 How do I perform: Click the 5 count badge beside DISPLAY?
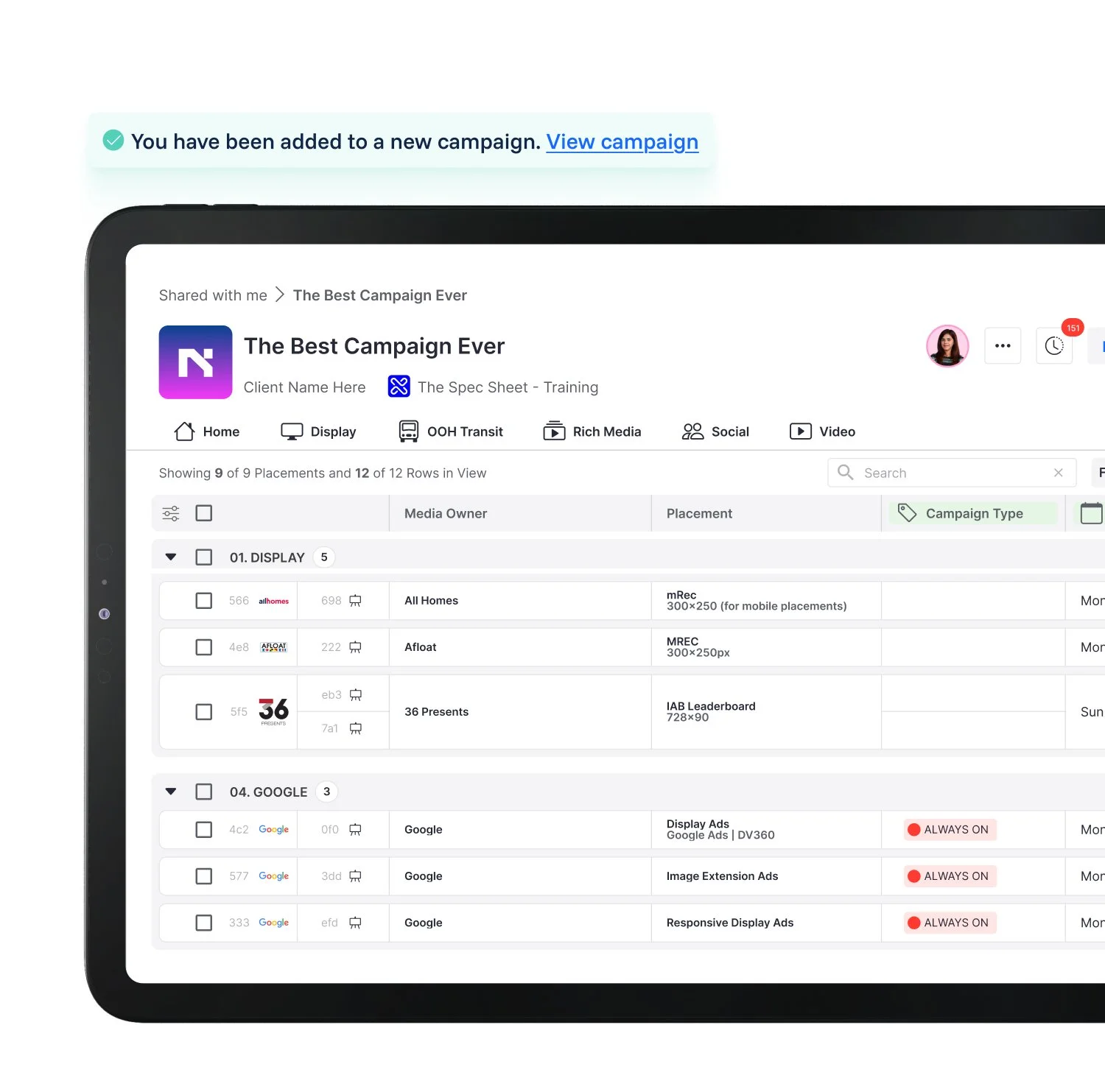tap(324, 557)
